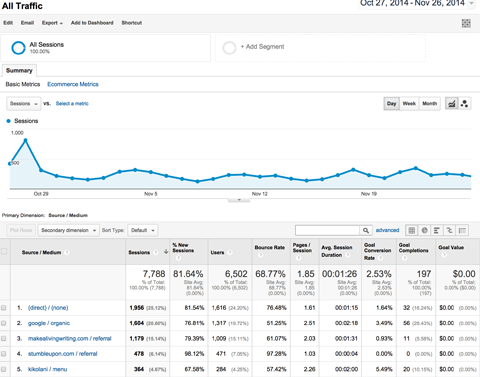Image resolution: width=480 pixels, height=377 pixels.
Task: Open the Sessions metric dropdown
Action: pyautogui.click(x=24, y=104)
